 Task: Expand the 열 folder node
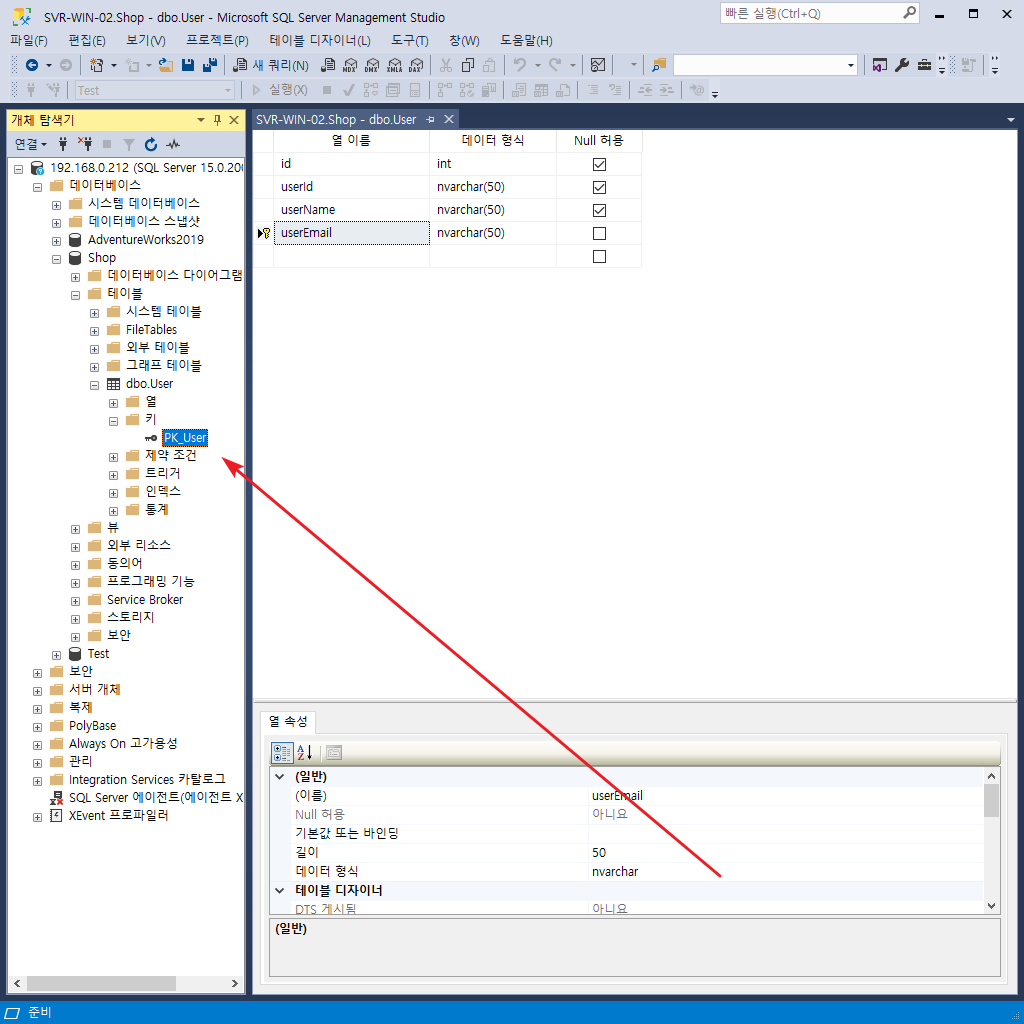click(114, 403)
